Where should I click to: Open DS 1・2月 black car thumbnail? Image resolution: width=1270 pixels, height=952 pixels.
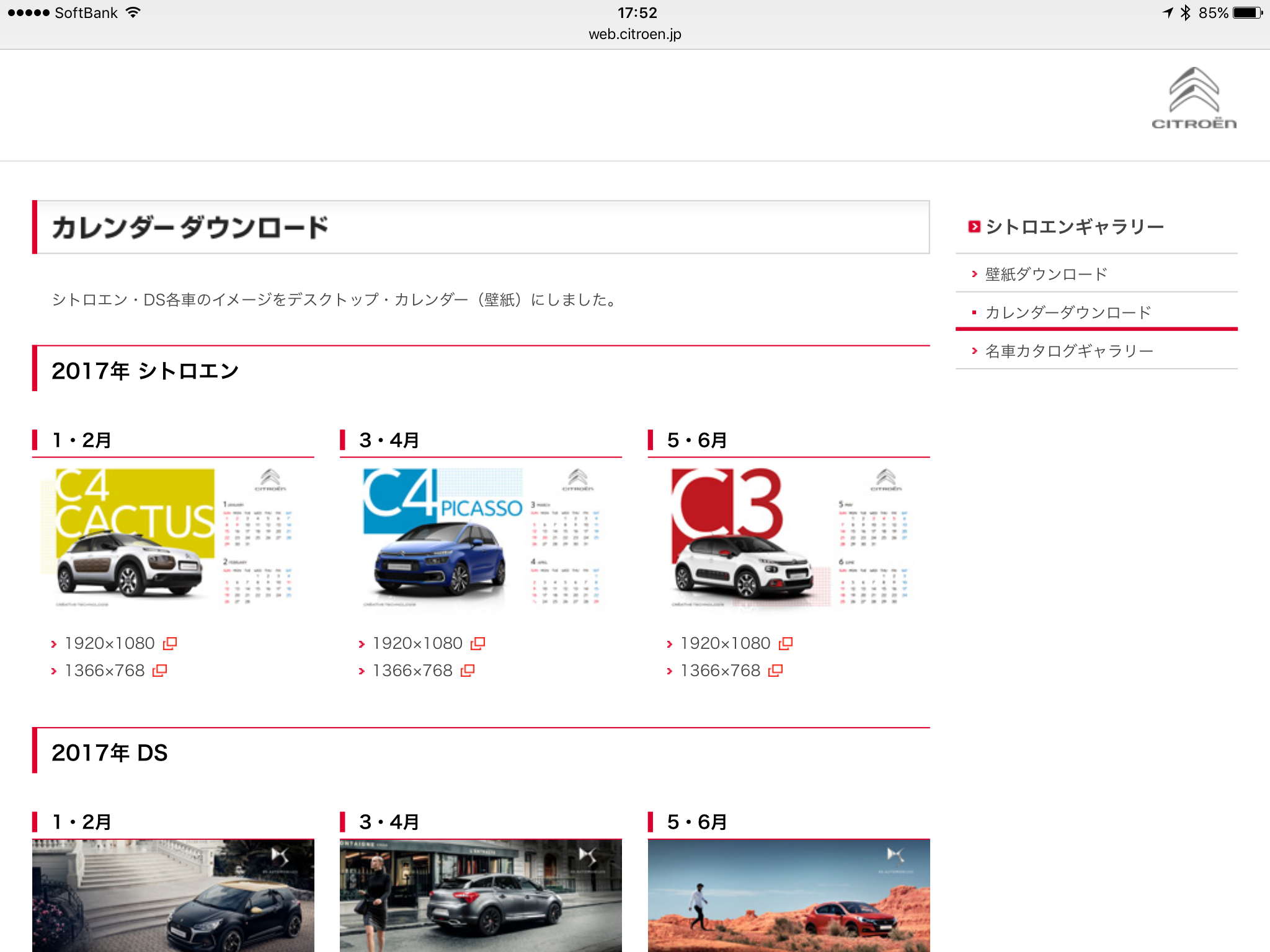[173, 896]
